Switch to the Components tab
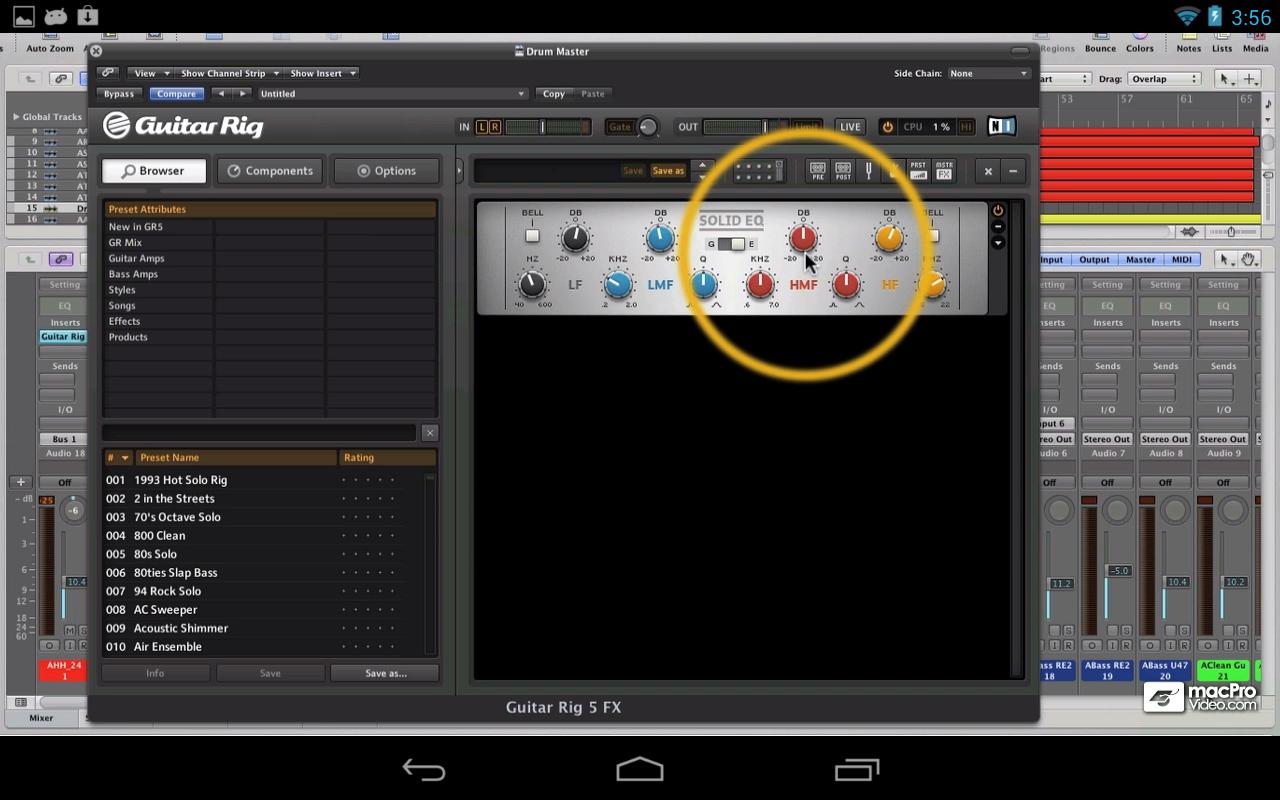The image size is (1280, 800). tap(270, 171)
